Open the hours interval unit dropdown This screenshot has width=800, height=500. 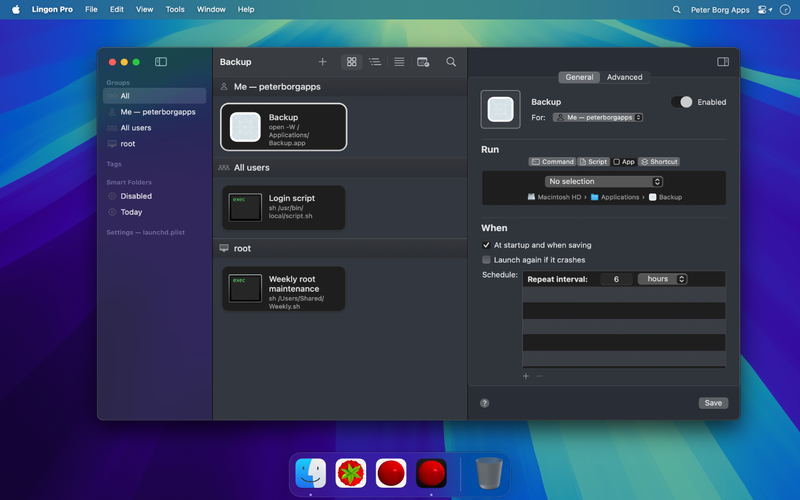pos(662,279)
